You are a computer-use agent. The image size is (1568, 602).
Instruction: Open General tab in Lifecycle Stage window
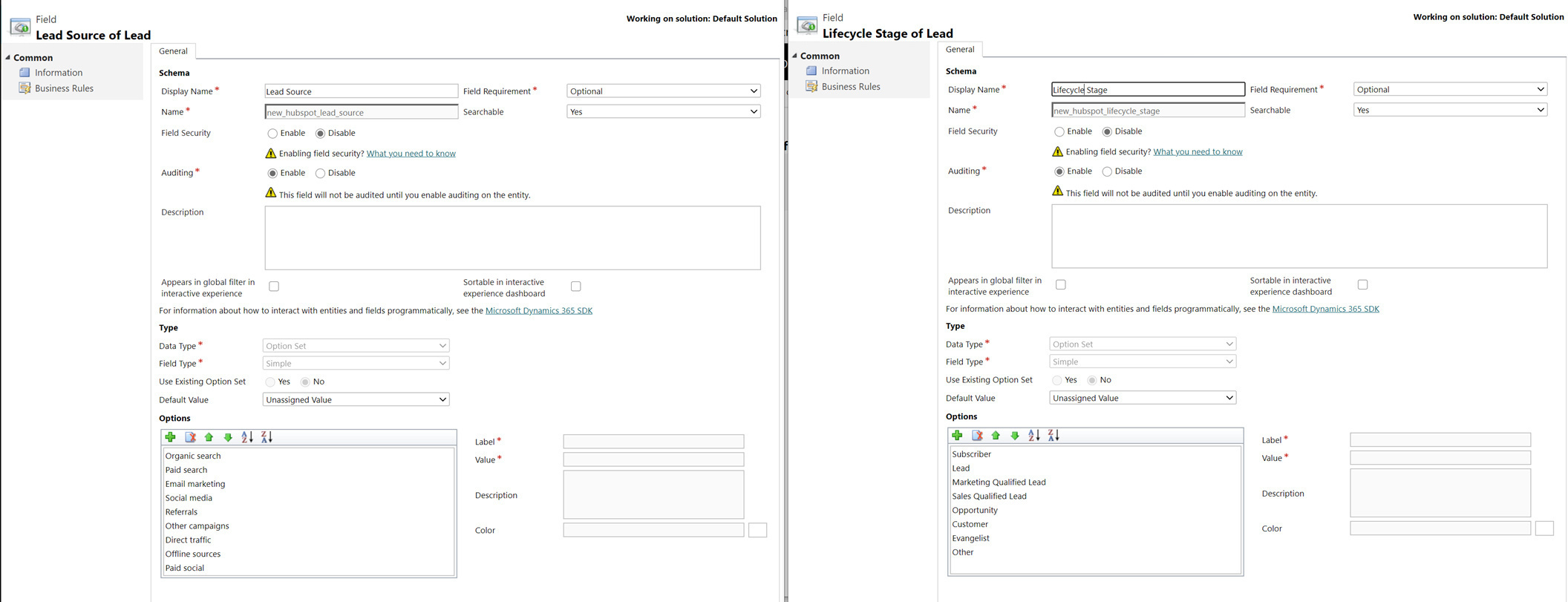(x=960, y=50)
